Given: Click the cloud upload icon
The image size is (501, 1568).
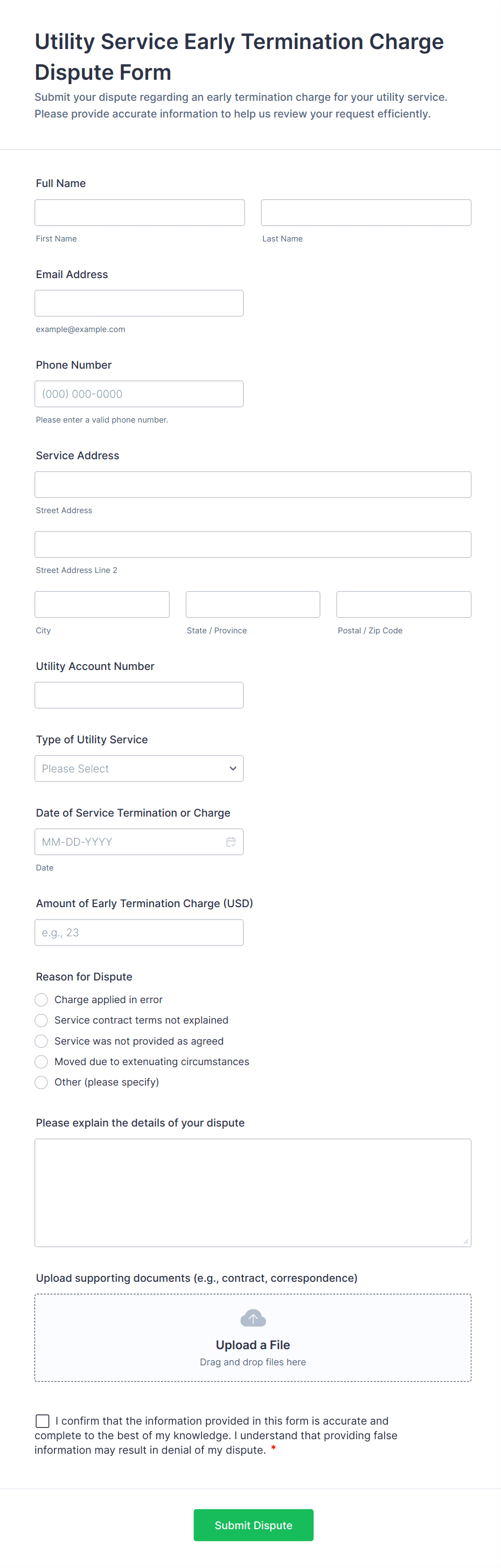Looking at the screenshot, I should 253,1318.
